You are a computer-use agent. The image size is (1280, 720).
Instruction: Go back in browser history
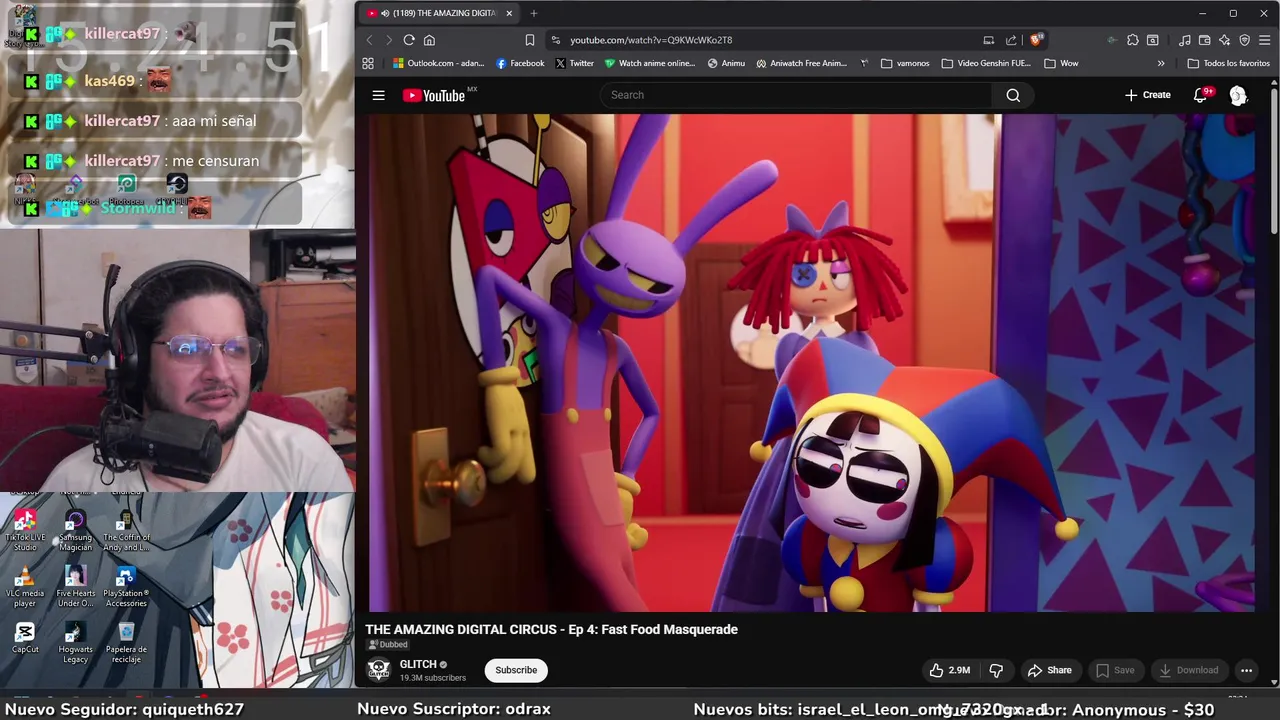tap(369, 40)
